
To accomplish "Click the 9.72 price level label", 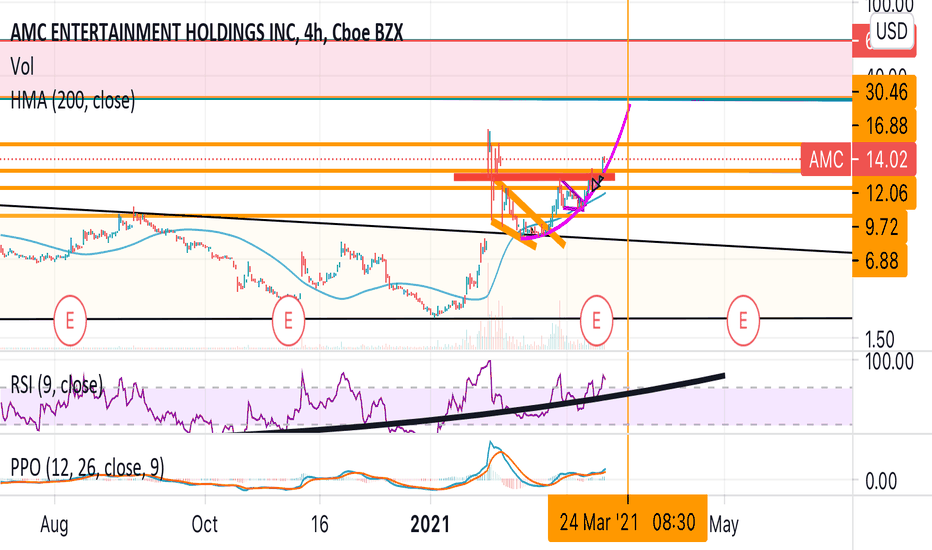I will click(880, 227).
